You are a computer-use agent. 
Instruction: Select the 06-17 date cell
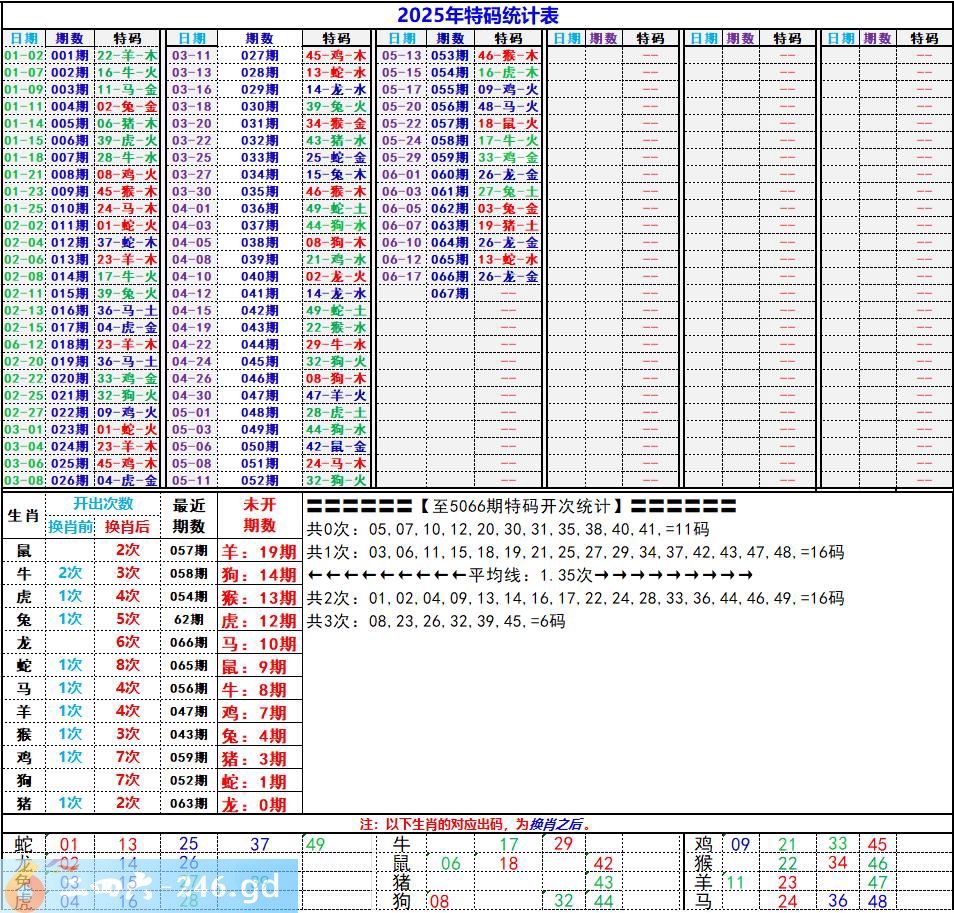(401, 277)
